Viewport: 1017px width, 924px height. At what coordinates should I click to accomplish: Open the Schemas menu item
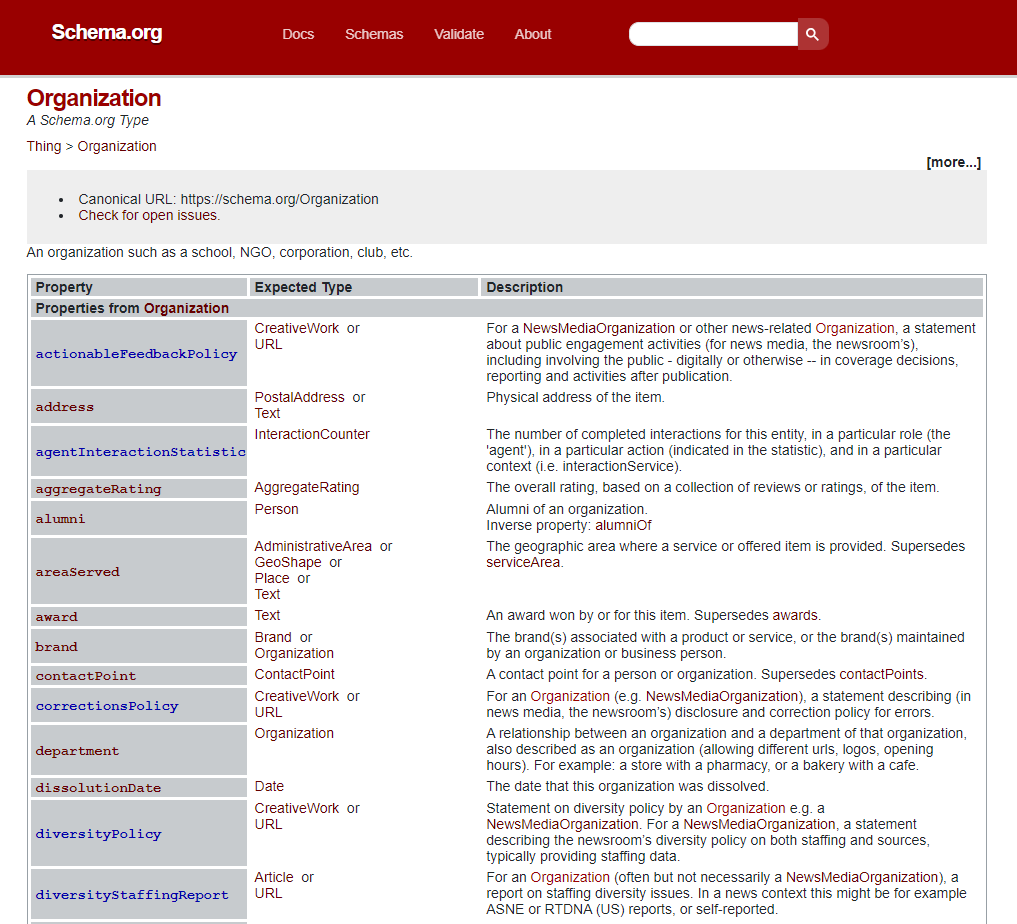374,34
